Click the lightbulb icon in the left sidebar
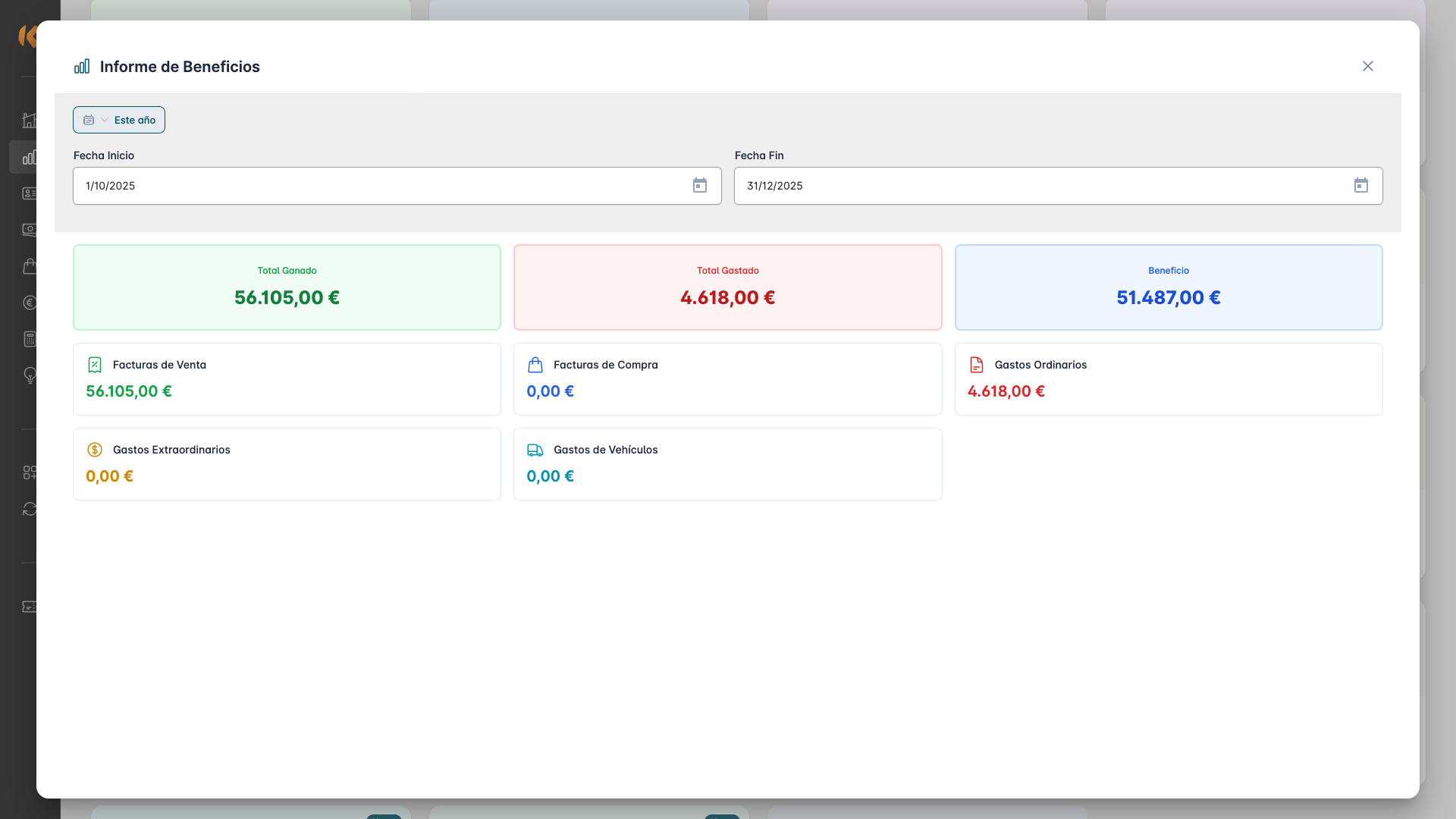This screenshot has height=819, width=1456. pyautogui.click(x=30, y=375)
